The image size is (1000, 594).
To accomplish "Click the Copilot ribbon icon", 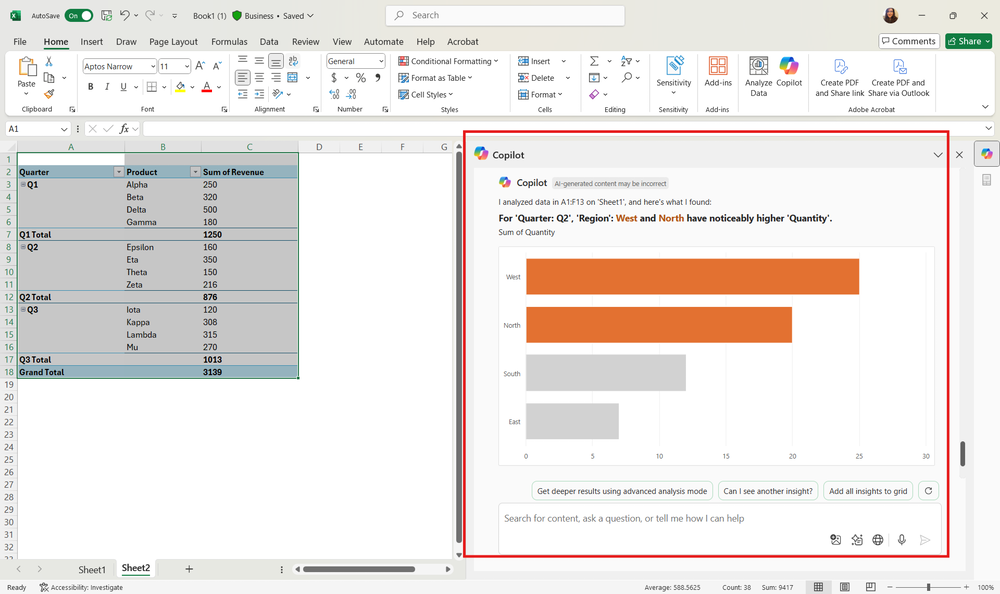I will [789, 66].
